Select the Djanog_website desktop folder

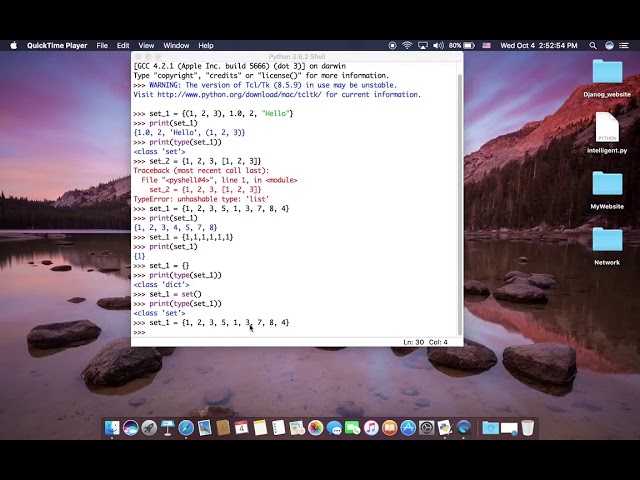tap(607, 78)
